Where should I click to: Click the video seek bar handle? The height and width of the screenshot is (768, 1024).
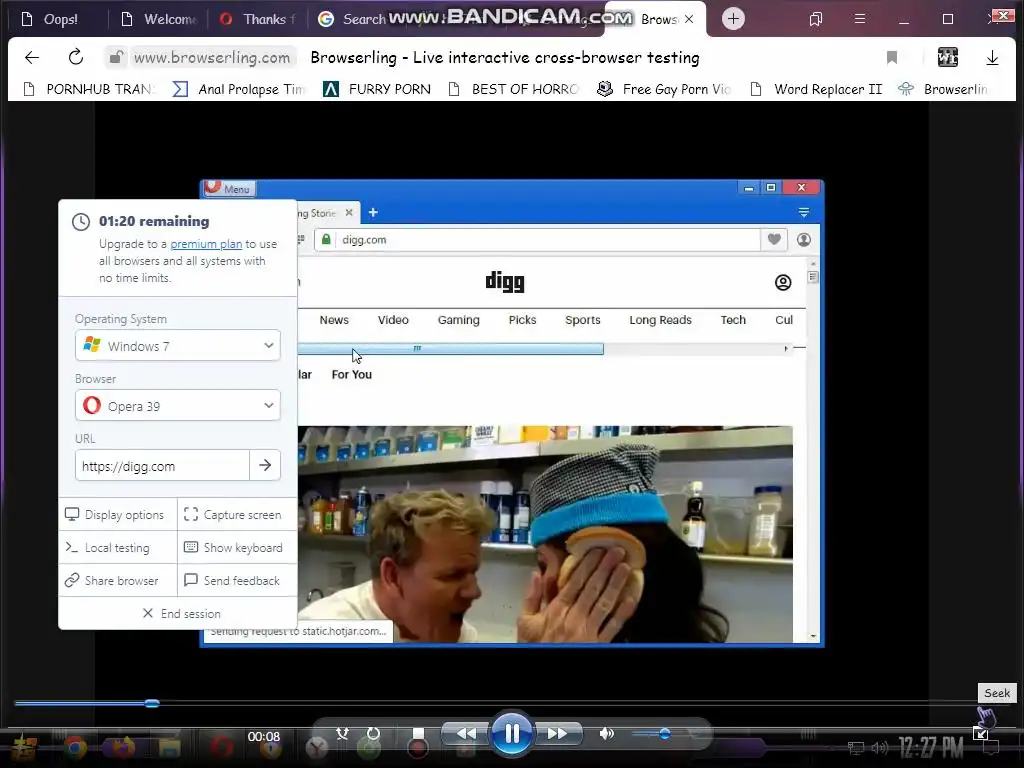pyautogui.click(x=152, y=703)
